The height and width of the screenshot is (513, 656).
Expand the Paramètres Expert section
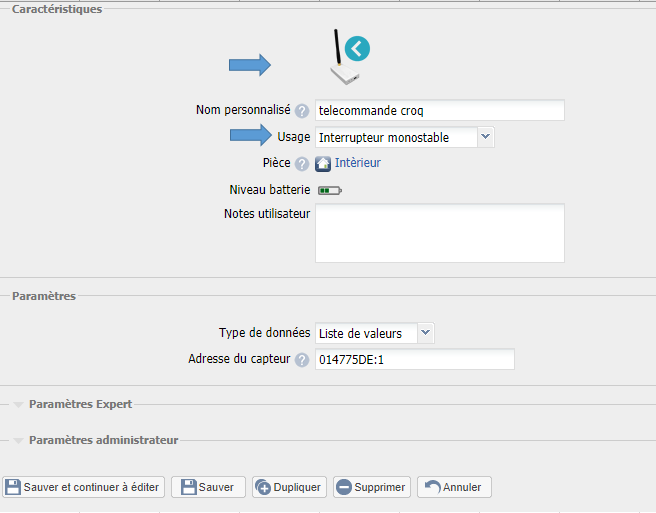click(80, 404)
